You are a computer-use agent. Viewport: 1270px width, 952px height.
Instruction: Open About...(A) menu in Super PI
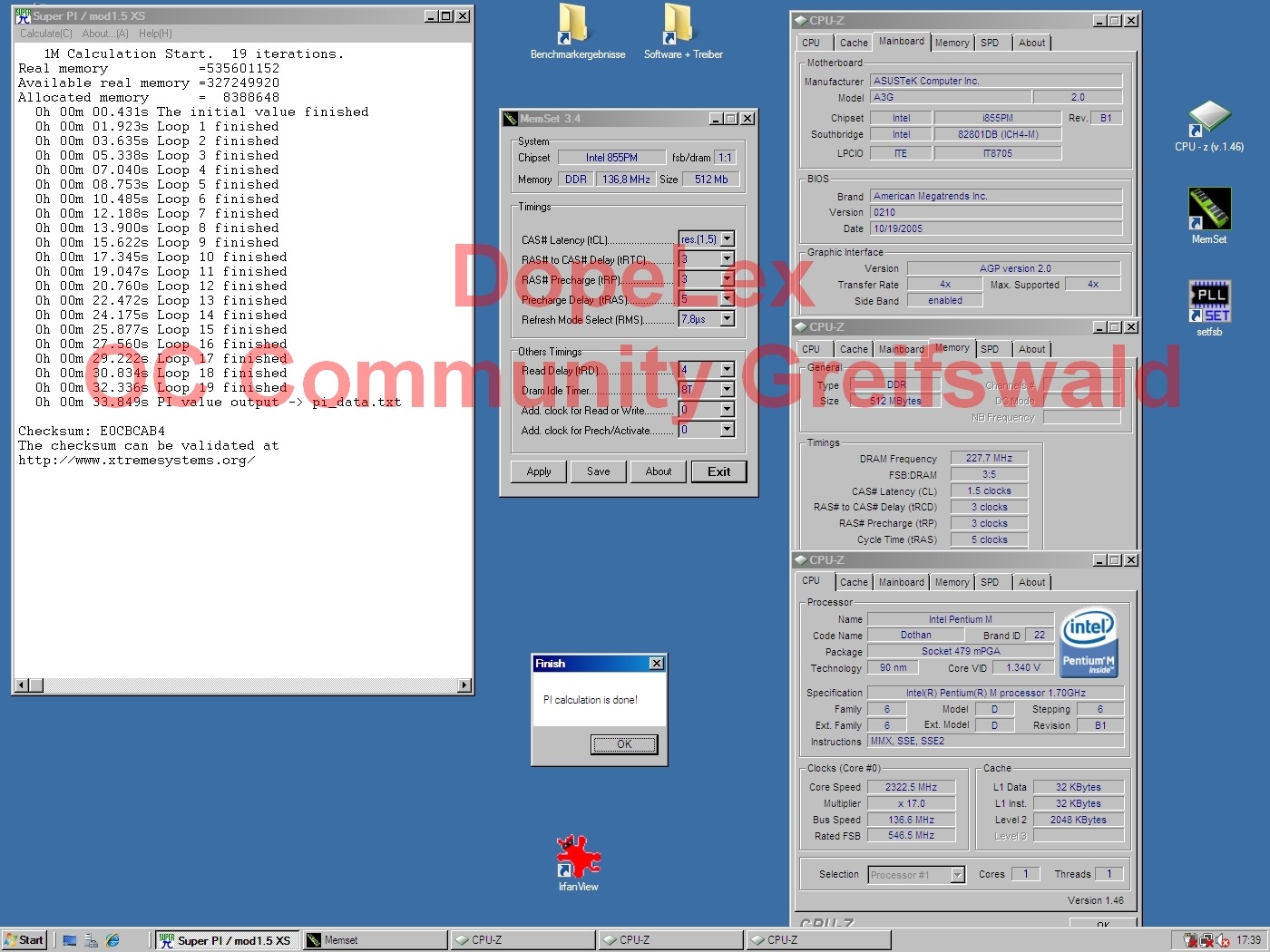point(105,34)
